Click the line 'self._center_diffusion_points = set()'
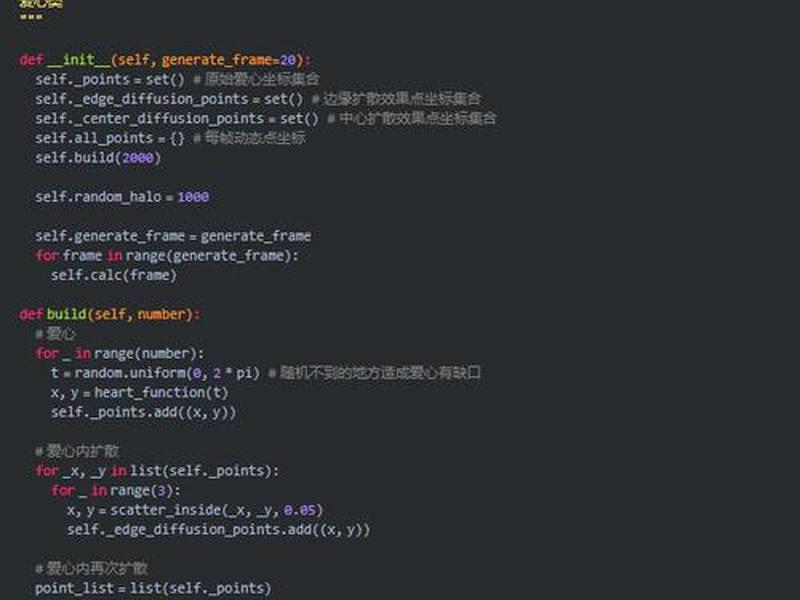The height and width of the screenshot is (600, 800). click(x=177, y=118)
